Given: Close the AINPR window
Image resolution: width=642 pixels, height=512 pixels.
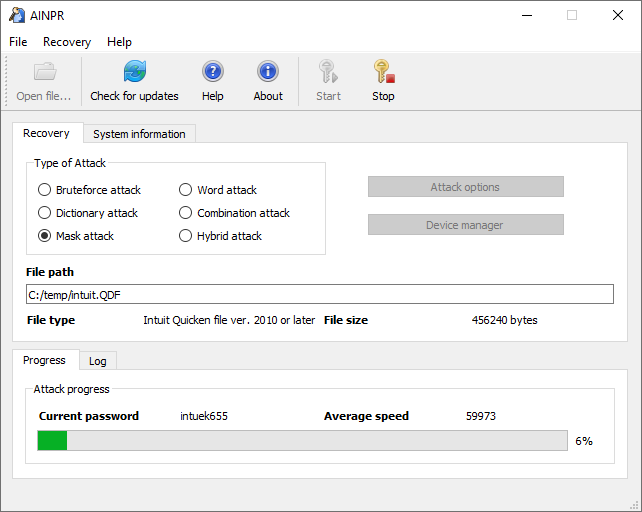Looking at the screenshot, I should 618,16.
